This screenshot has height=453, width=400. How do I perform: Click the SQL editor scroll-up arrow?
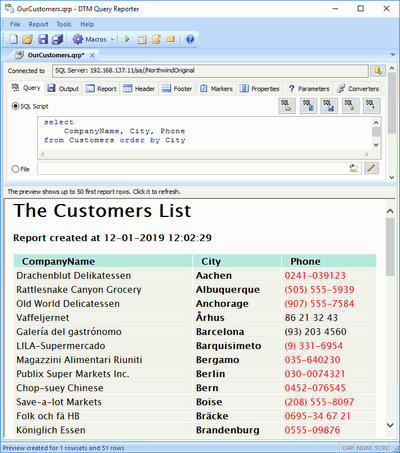click(376, 122)
